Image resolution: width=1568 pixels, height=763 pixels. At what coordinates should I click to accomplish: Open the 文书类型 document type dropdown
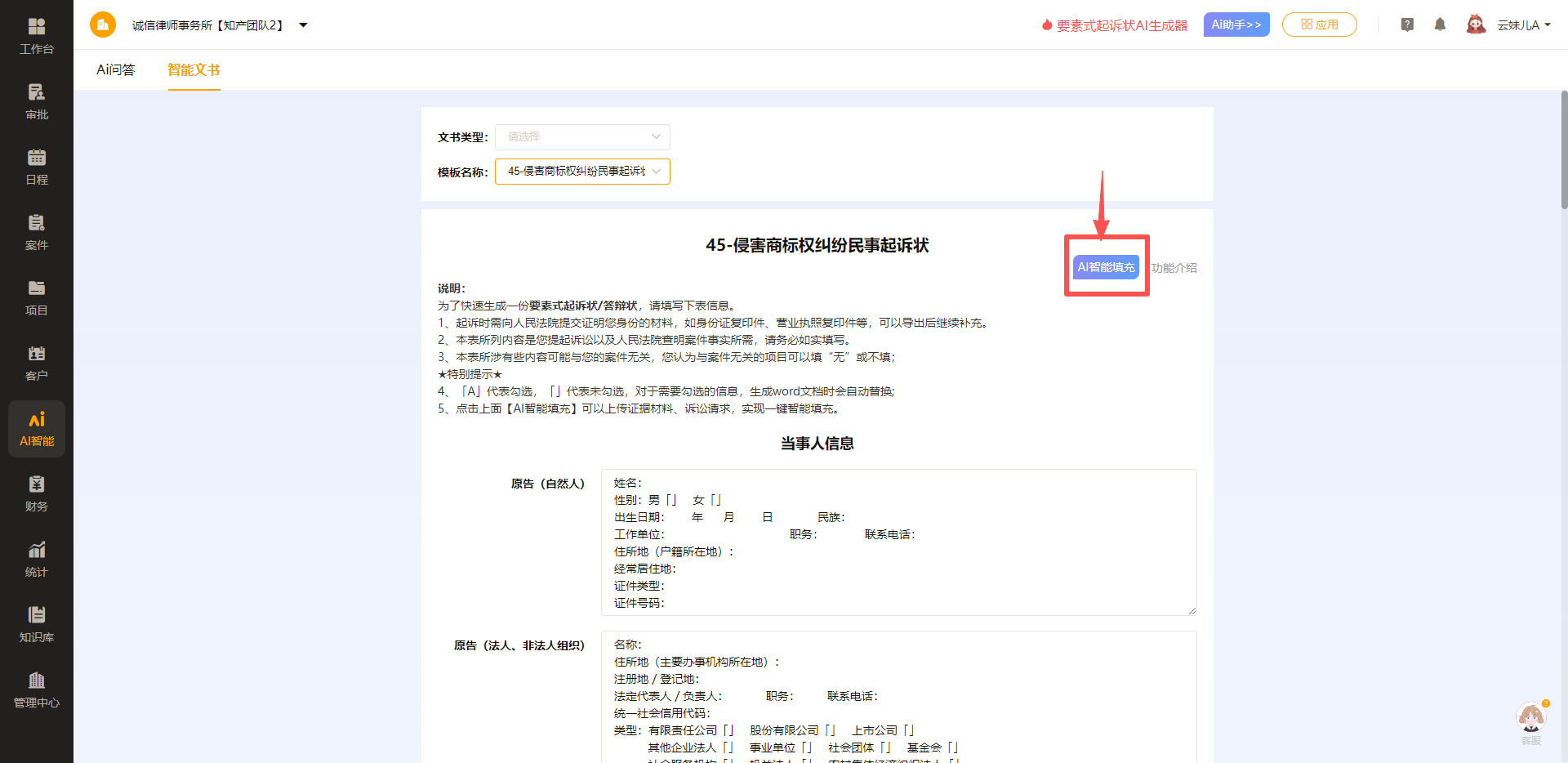pyautogui.click(x=581, y=136)
